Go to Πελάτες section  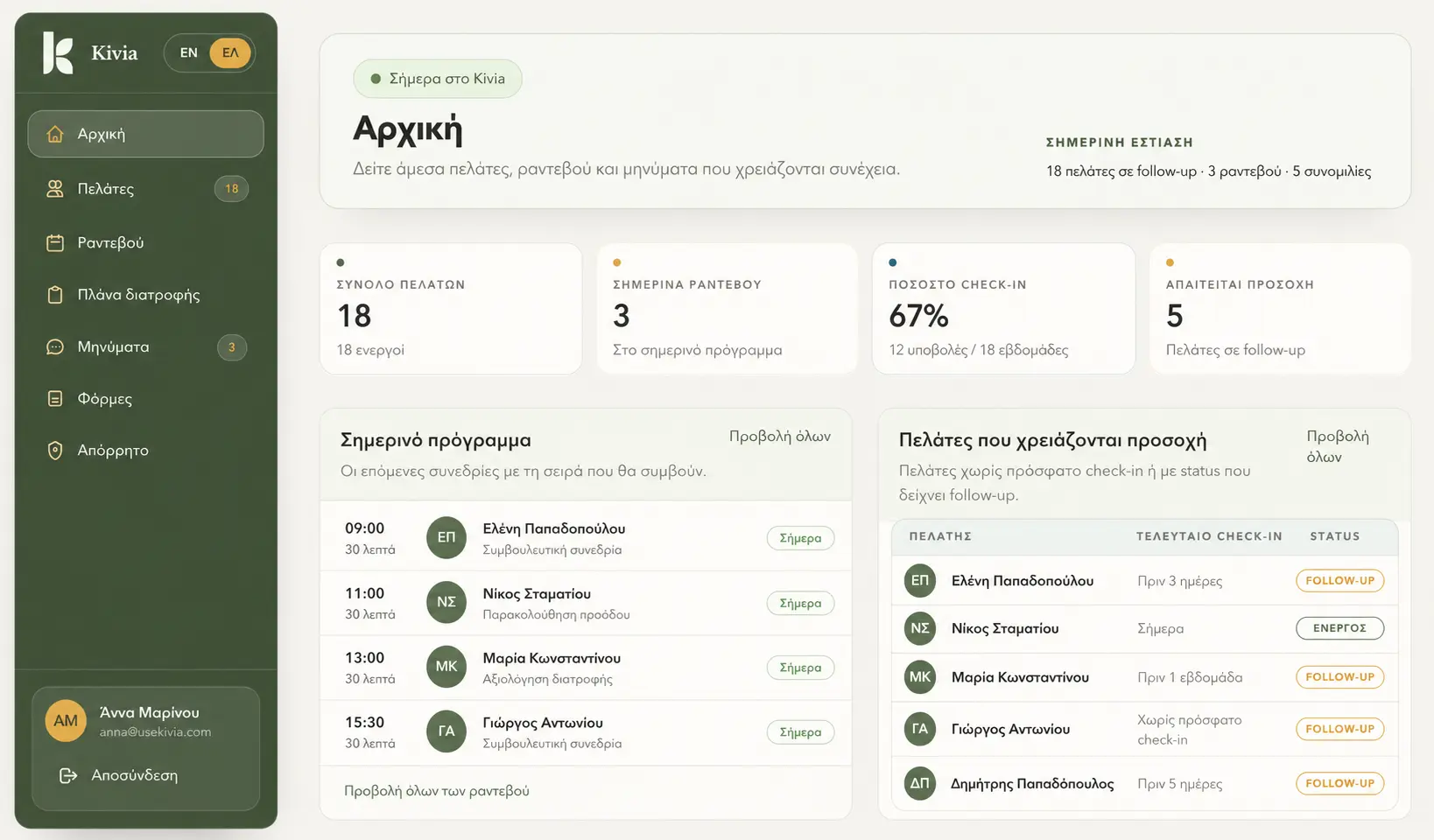coord(145,188)
